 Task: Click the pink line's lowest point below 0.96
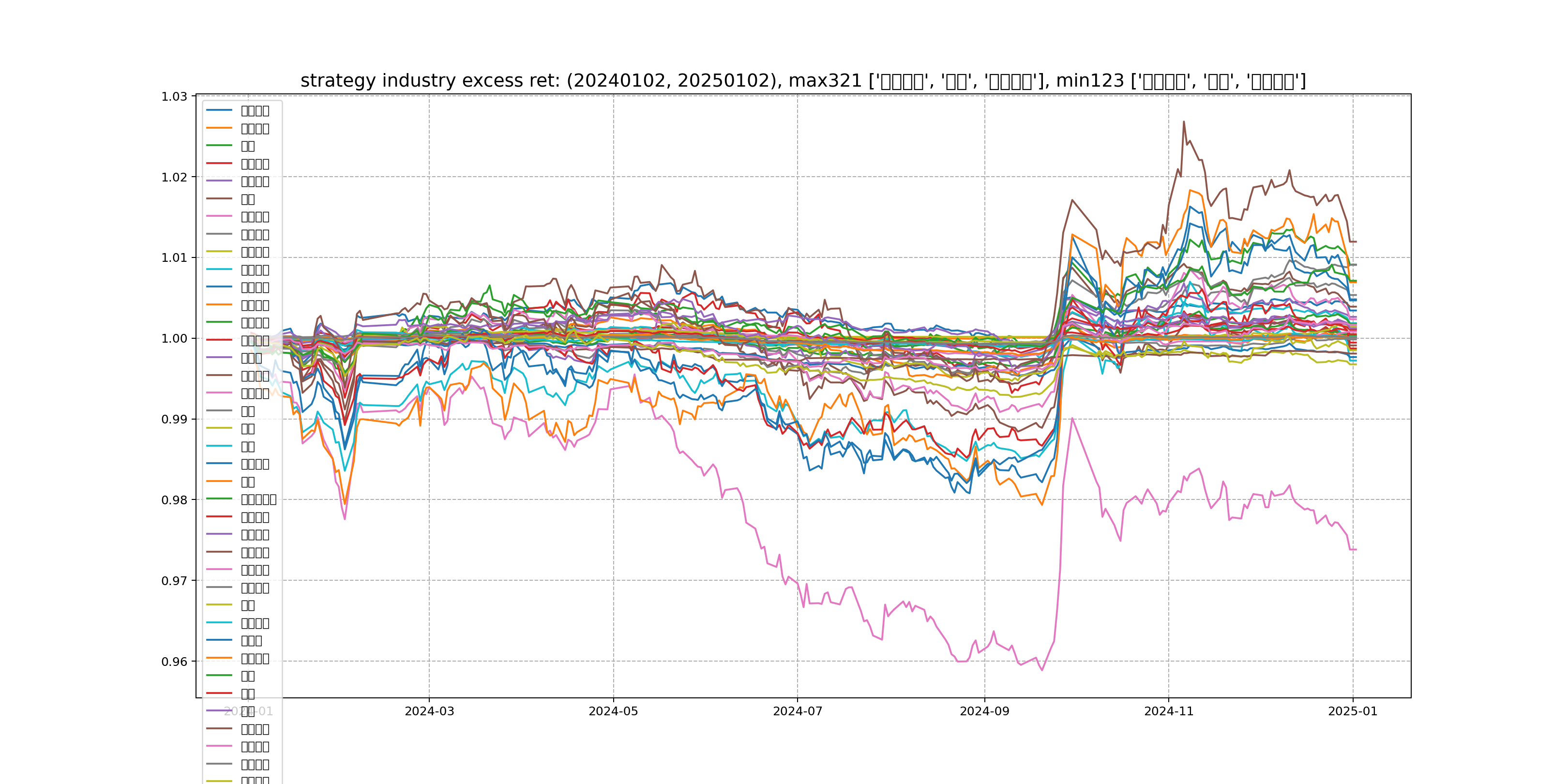(x=1042, y=671)
